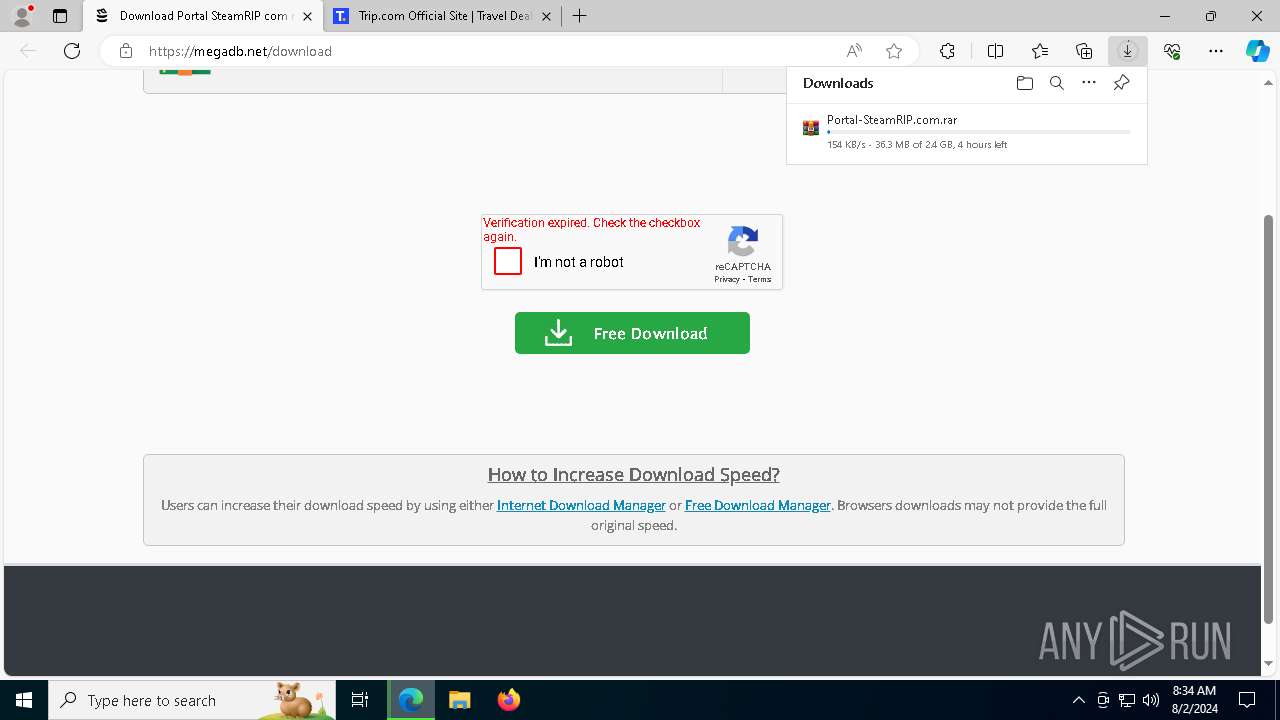
Task: Open Browser essentials icon
Action: 1172,51
